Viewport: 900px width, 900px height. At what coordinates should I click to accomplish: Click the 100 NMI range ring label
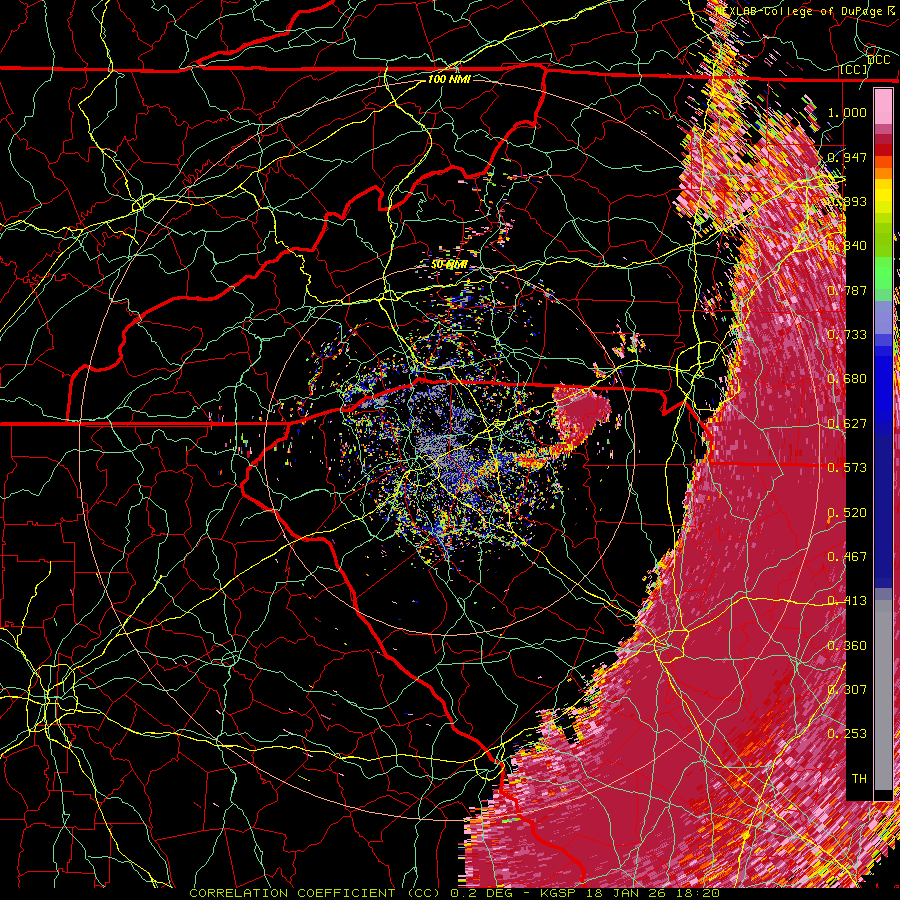pyautogui.click(x=449, y=79)
